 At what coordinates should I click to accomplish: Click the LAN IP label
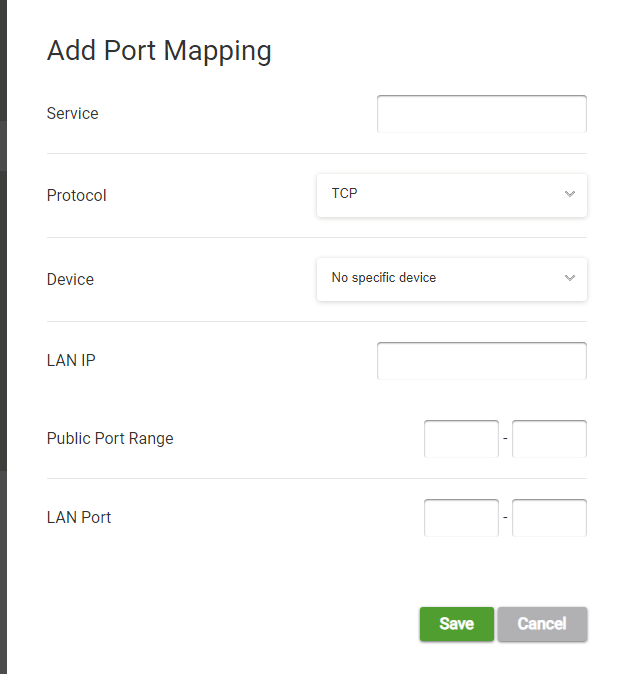click(x=71, y=360)
